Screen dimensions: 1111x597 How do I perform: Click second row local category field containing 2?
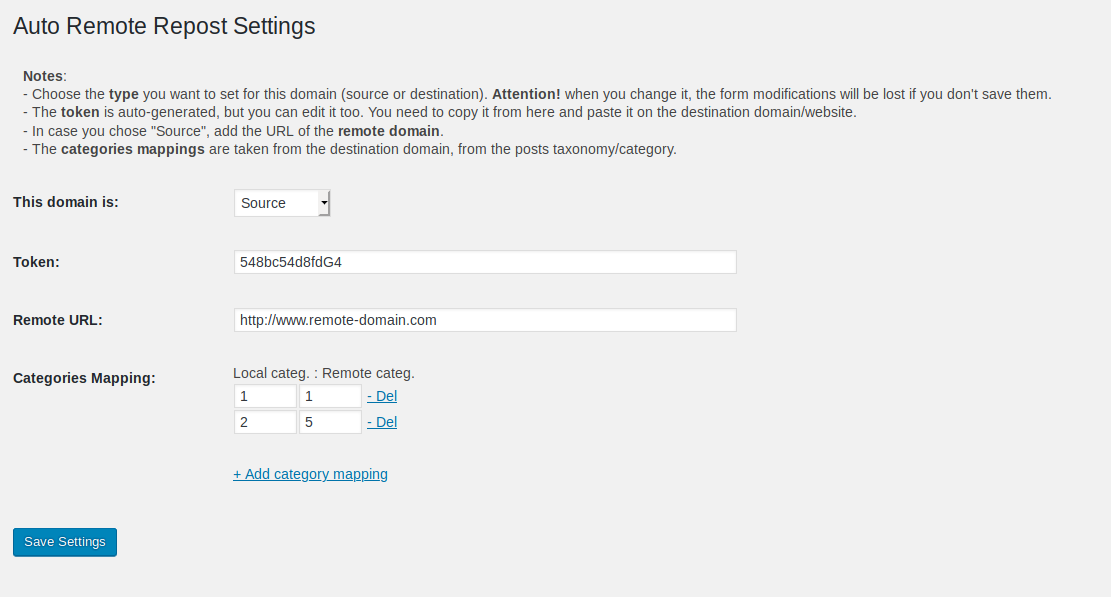[265, 422]
